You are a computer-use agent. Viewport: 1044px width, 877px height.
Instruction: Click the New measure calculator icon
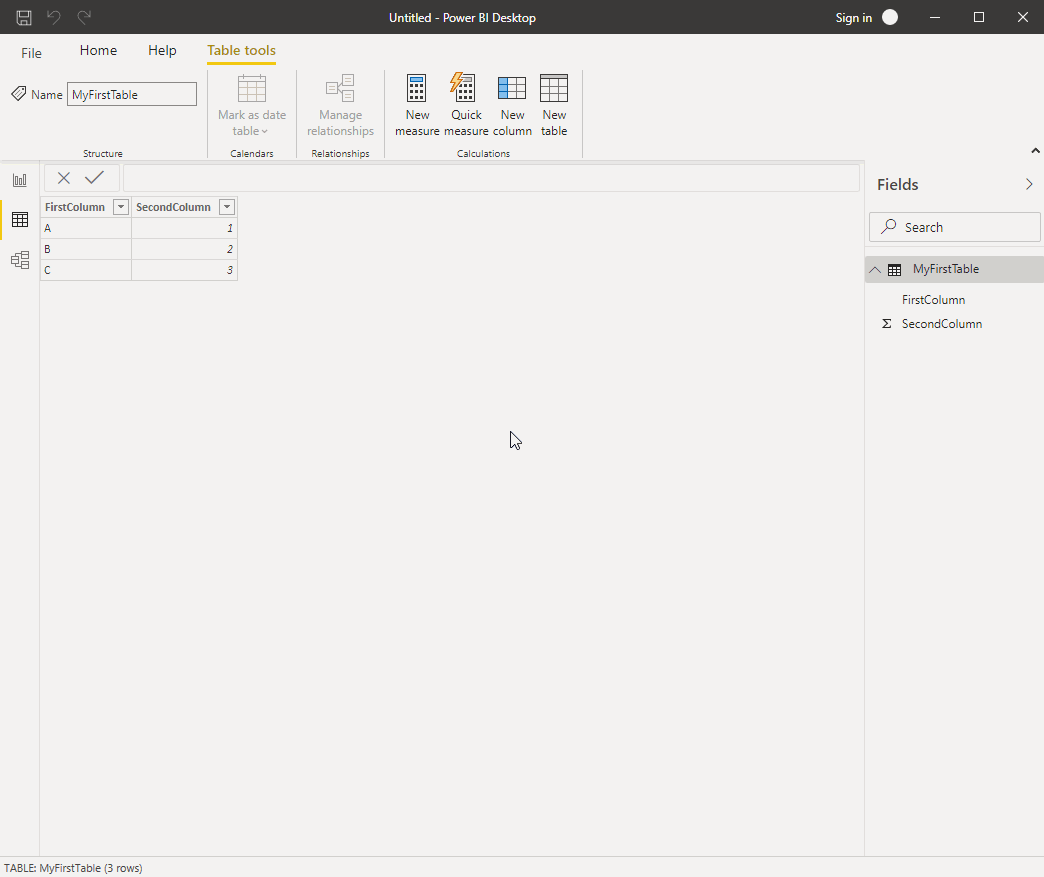[x=417, y=88]
